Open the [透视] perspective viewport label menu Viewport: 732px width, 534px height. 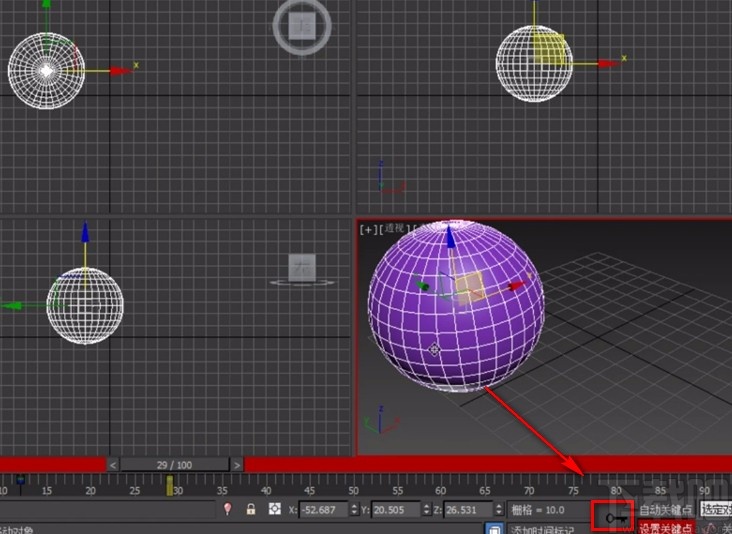(395, 229)
